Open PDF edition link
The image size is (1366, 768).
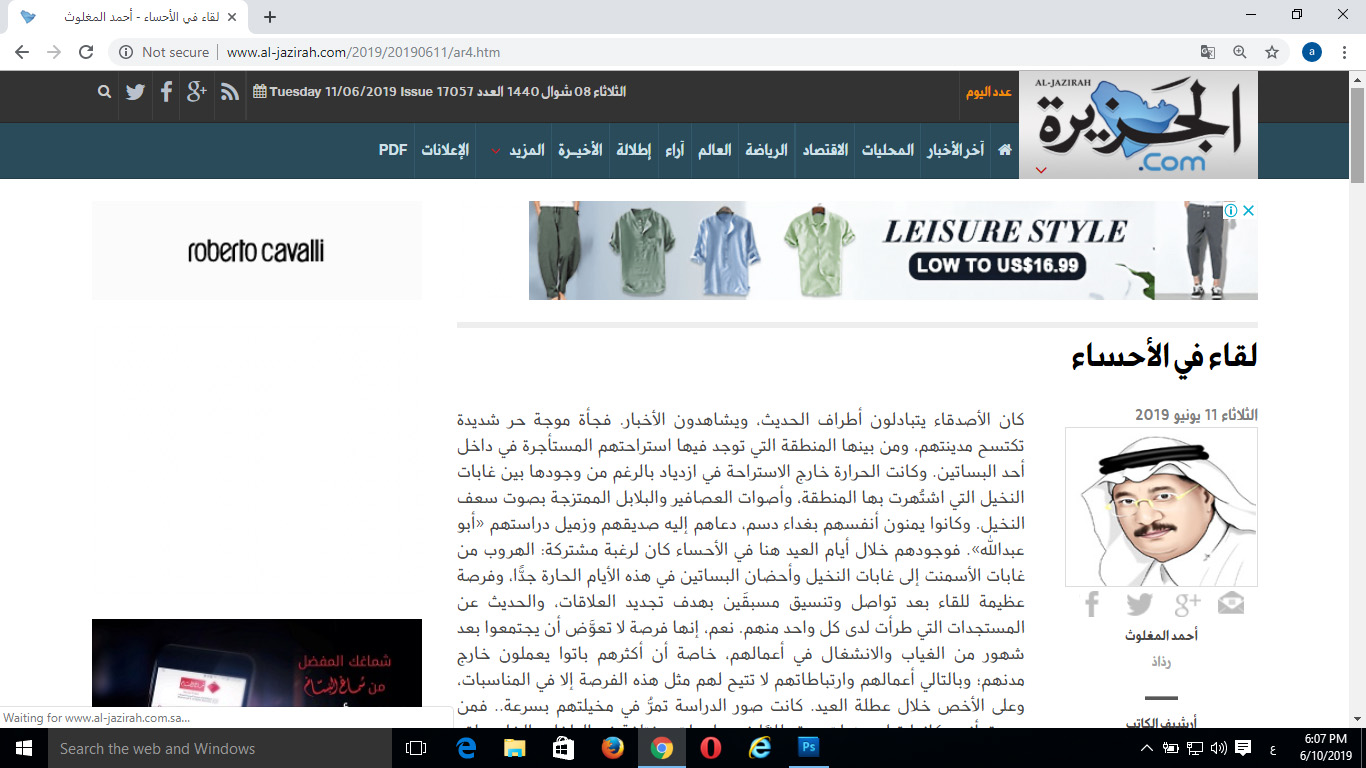click(393, 150)
